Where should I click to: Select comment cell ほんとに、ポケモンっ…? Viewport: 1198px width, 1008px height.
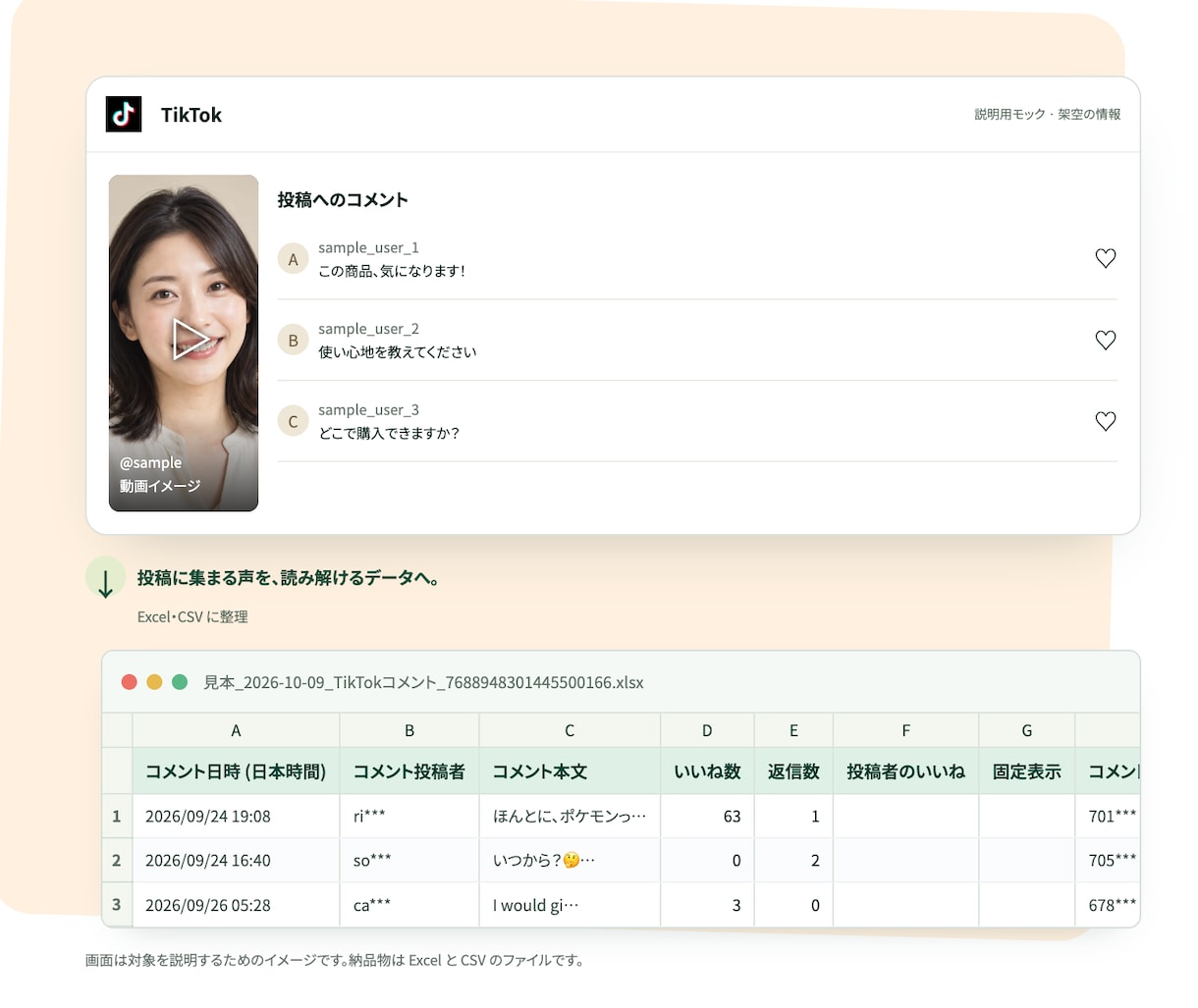coord(570,816)
